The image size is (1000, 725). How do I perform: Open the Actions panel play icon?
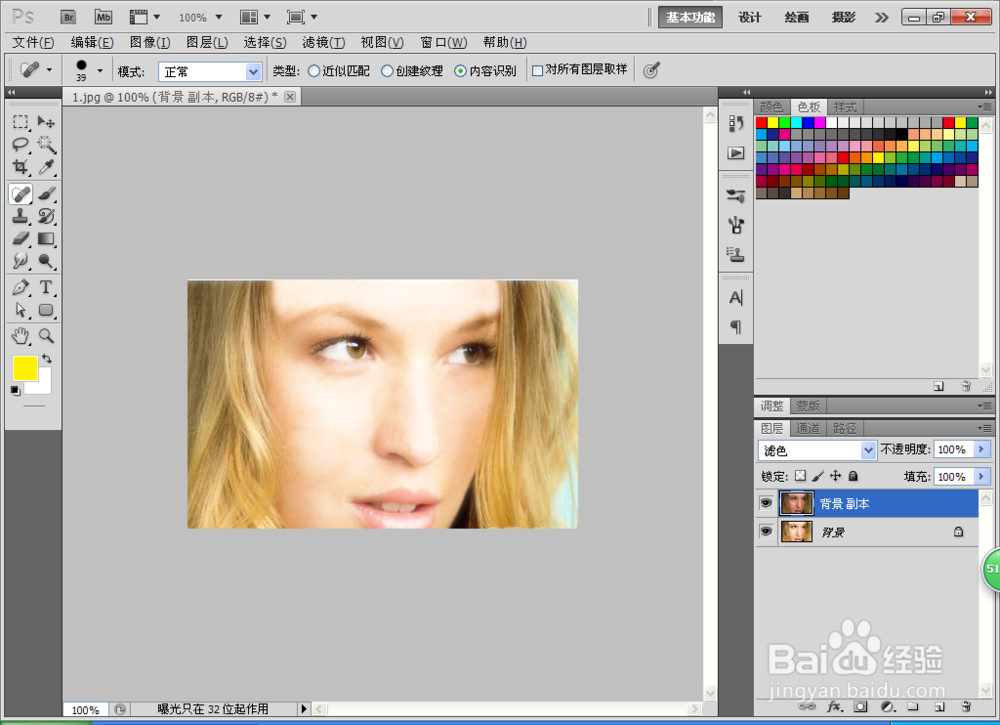point(736,153)
